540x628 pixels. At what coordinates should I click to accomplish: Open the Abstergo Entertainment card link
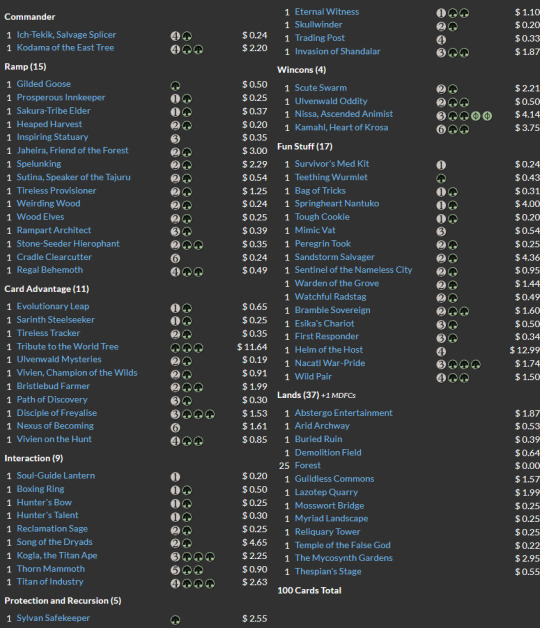click(x=344, y=413)
